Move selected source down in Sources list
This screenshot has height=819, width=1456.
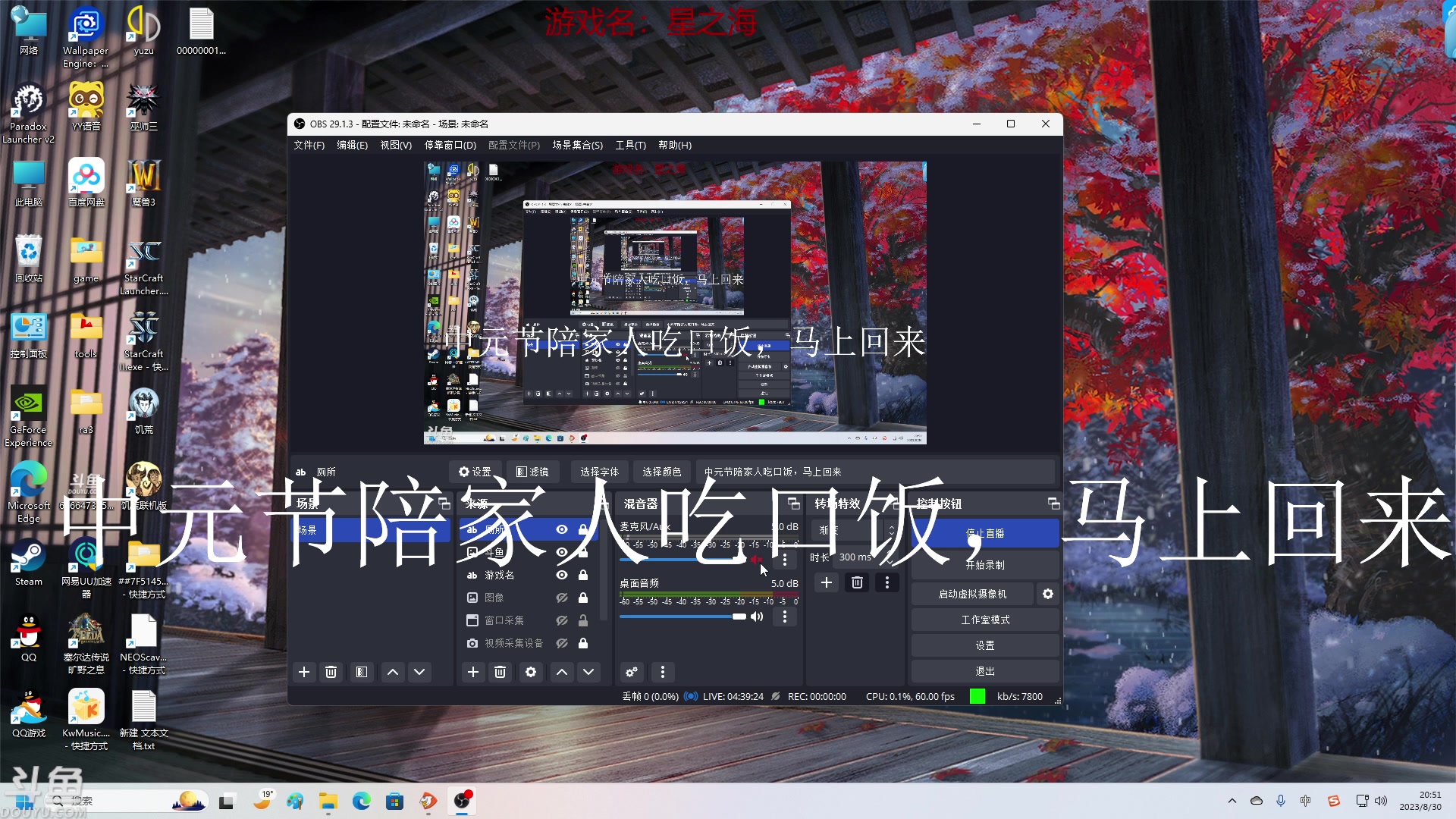pyautogui.click(x=588, y=672)
